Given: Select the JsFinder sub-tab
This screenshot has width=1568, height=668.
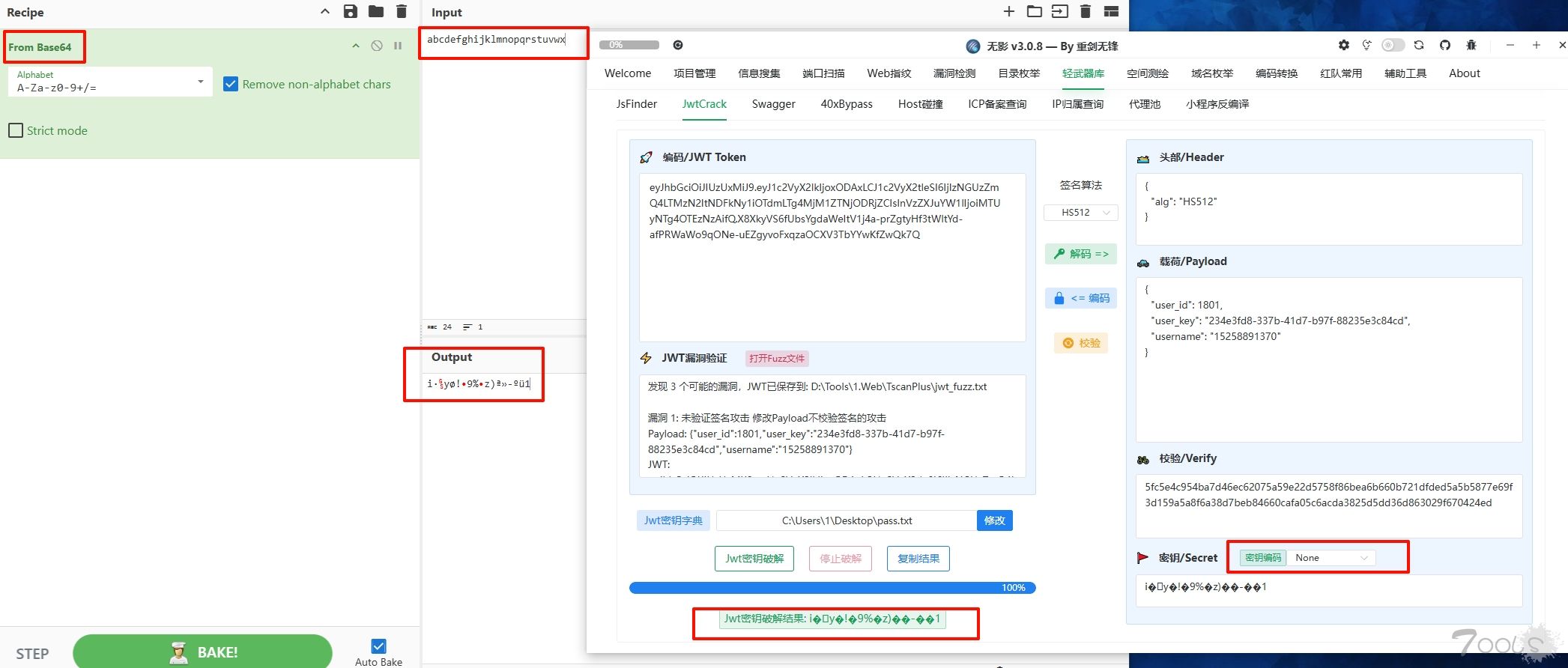Looking at the screenshot, I should 637,104.
